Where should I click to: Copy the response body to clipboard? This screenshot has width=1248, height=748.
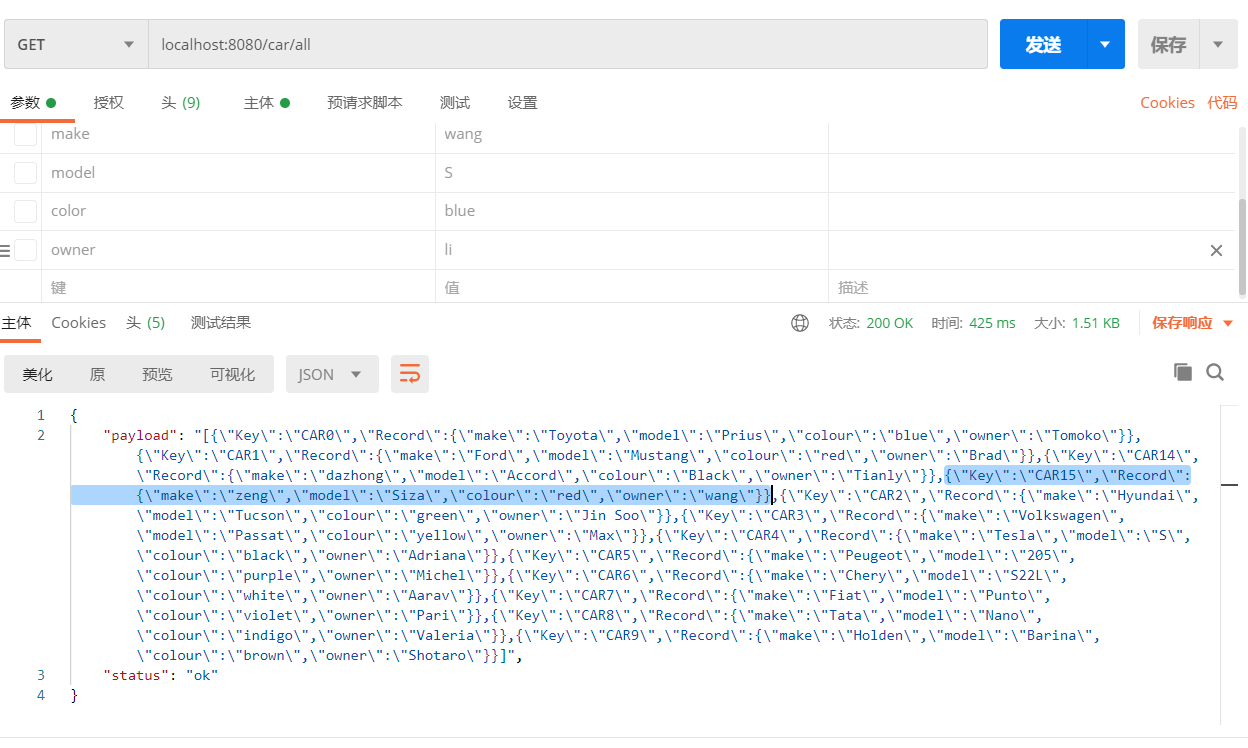[1182, 371]
